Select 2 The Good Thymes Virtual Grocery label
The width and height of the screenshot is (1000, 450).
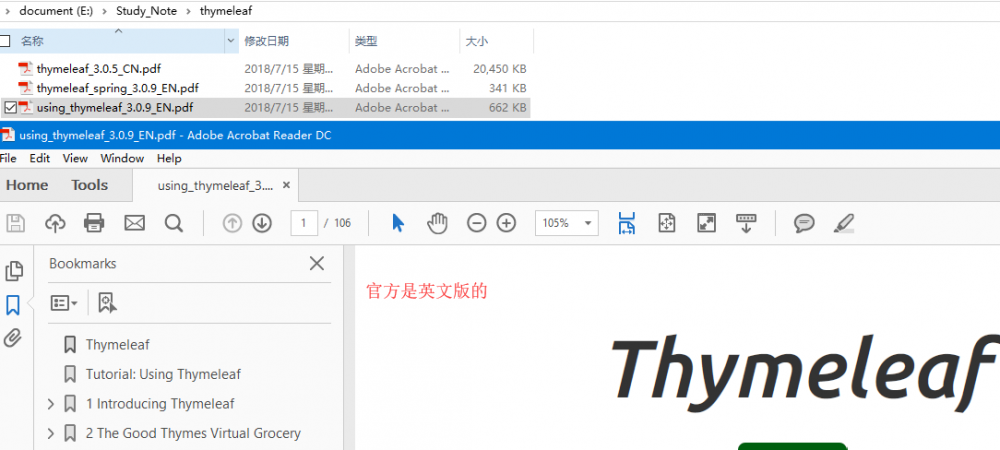point(193,433)
